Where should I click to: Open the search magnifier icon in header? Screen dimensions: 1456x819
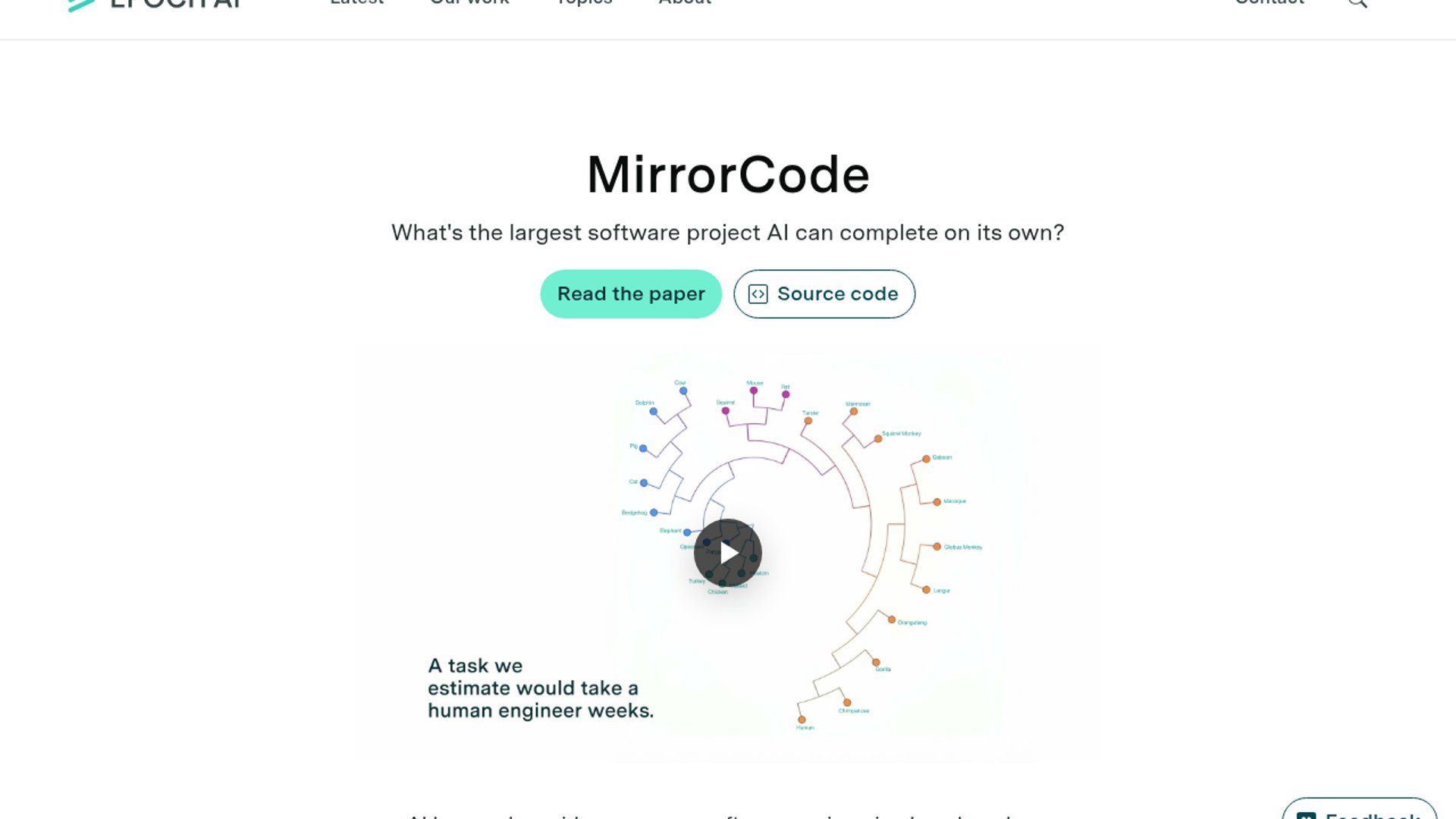tap(1357, 2)
